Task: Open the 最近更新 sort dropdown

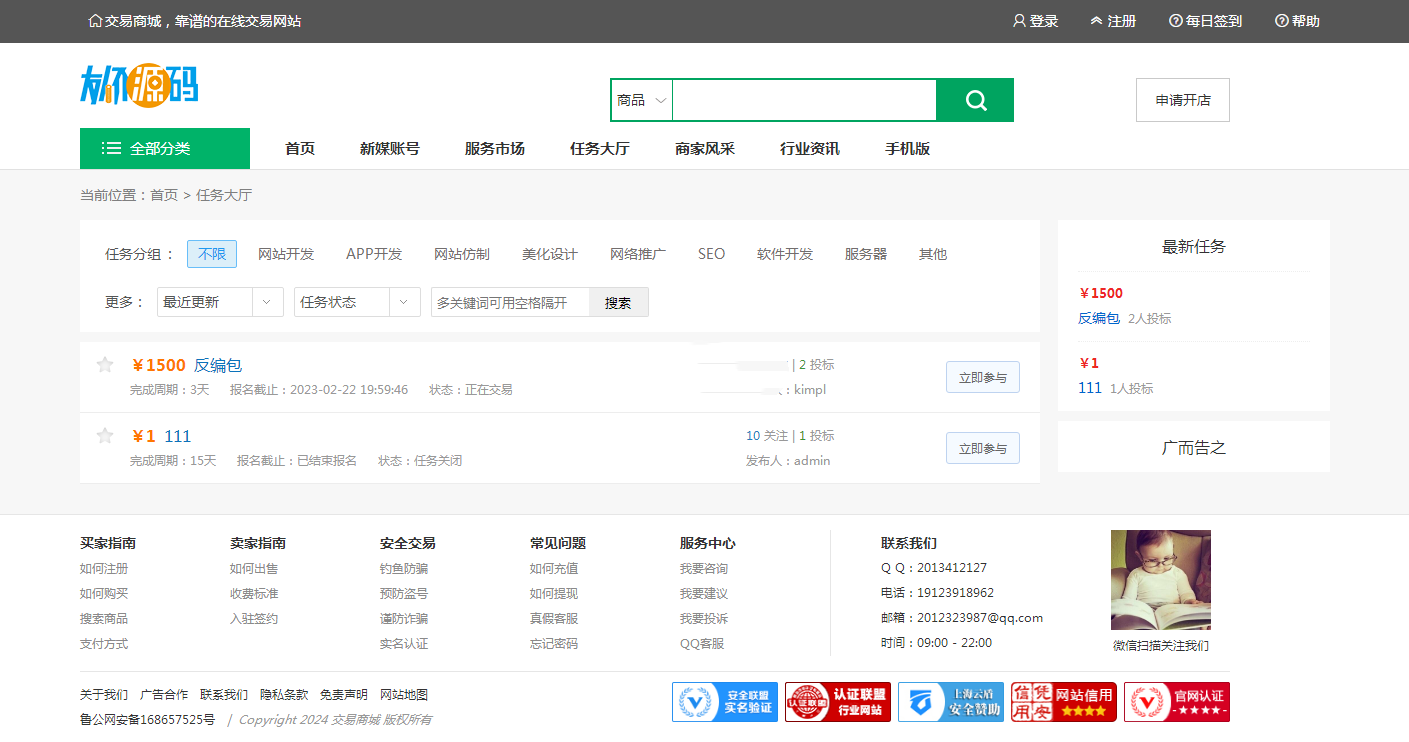Action: [220, 302]
